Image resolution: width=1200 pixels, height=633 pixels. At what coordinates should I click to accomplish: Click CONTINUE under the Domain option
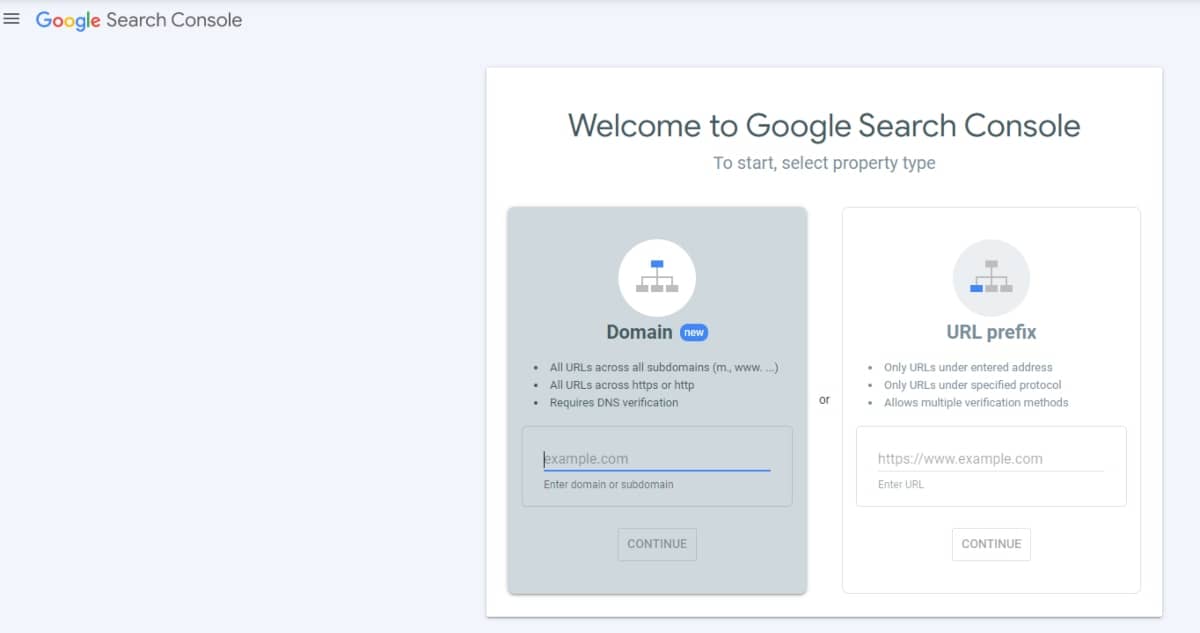click(x=657, y=544)
